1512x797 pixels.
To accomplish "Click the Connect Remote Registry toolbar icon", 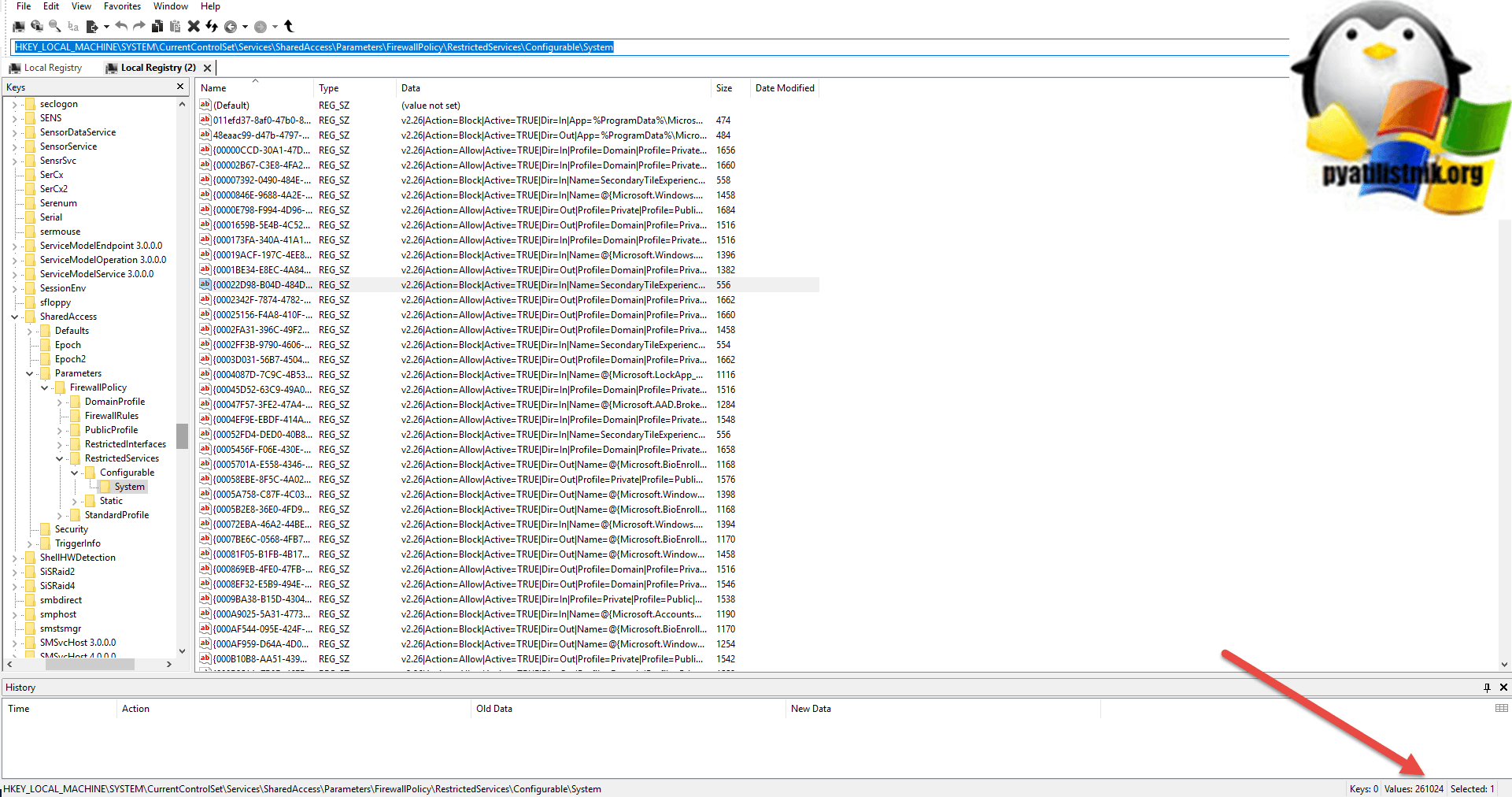I will tap(37, 27).
